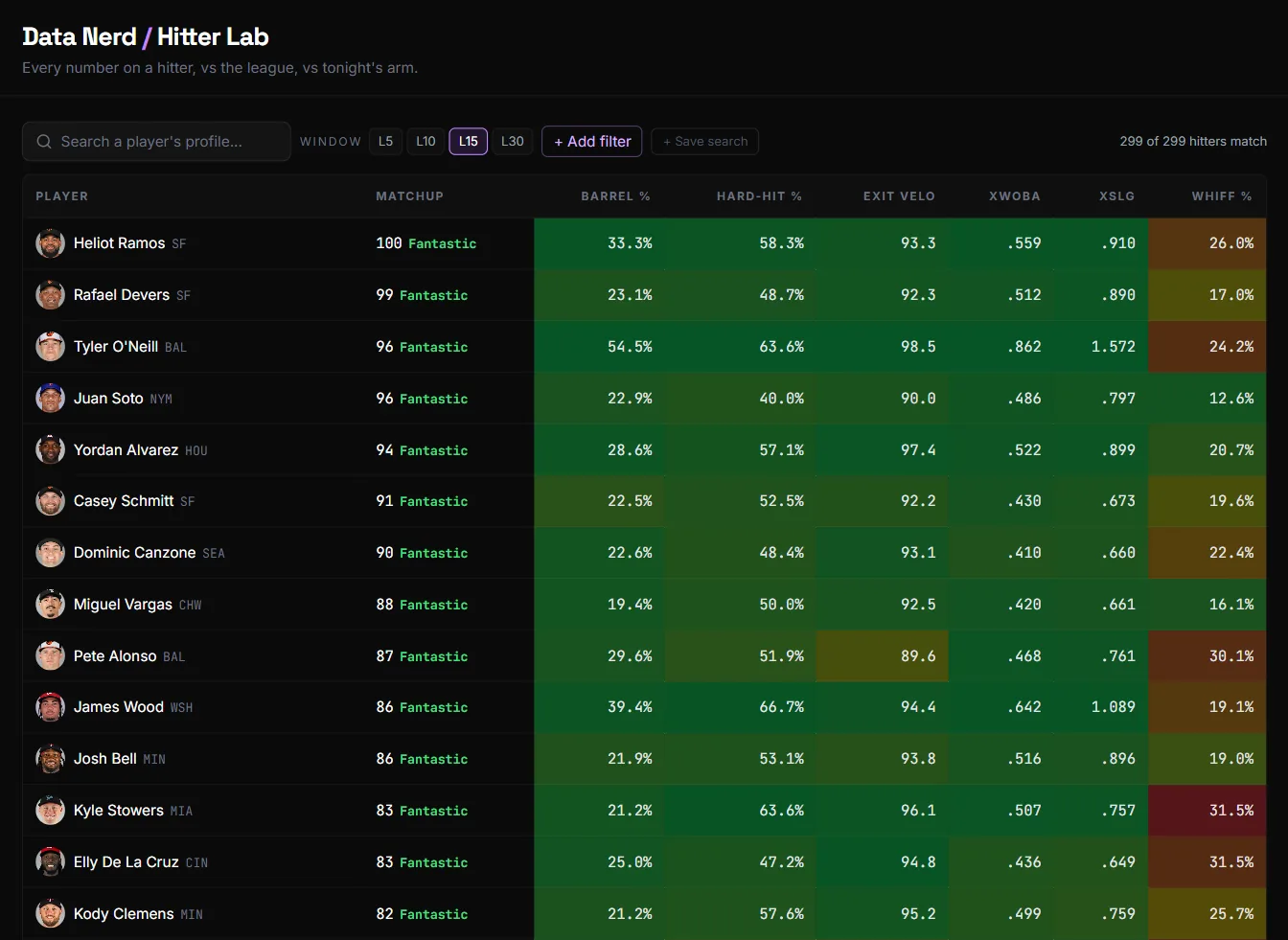Image resolution: width=1288 pixels, height=940 pixels.
Task: Click Josh Bell player avatar
Action: click(50, 759)
